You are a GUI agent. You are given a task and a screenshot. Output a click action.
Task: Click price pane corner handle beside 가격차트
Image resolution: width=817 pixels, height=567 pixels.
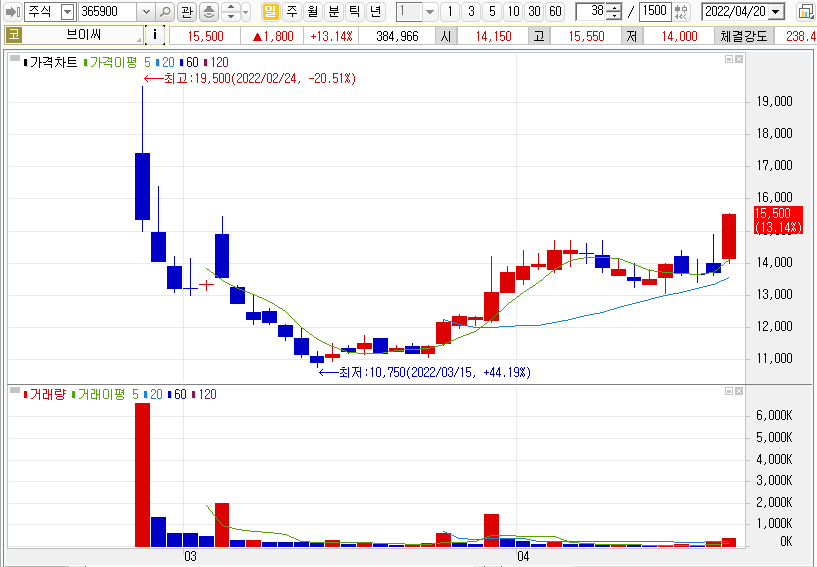coord(15,58)
